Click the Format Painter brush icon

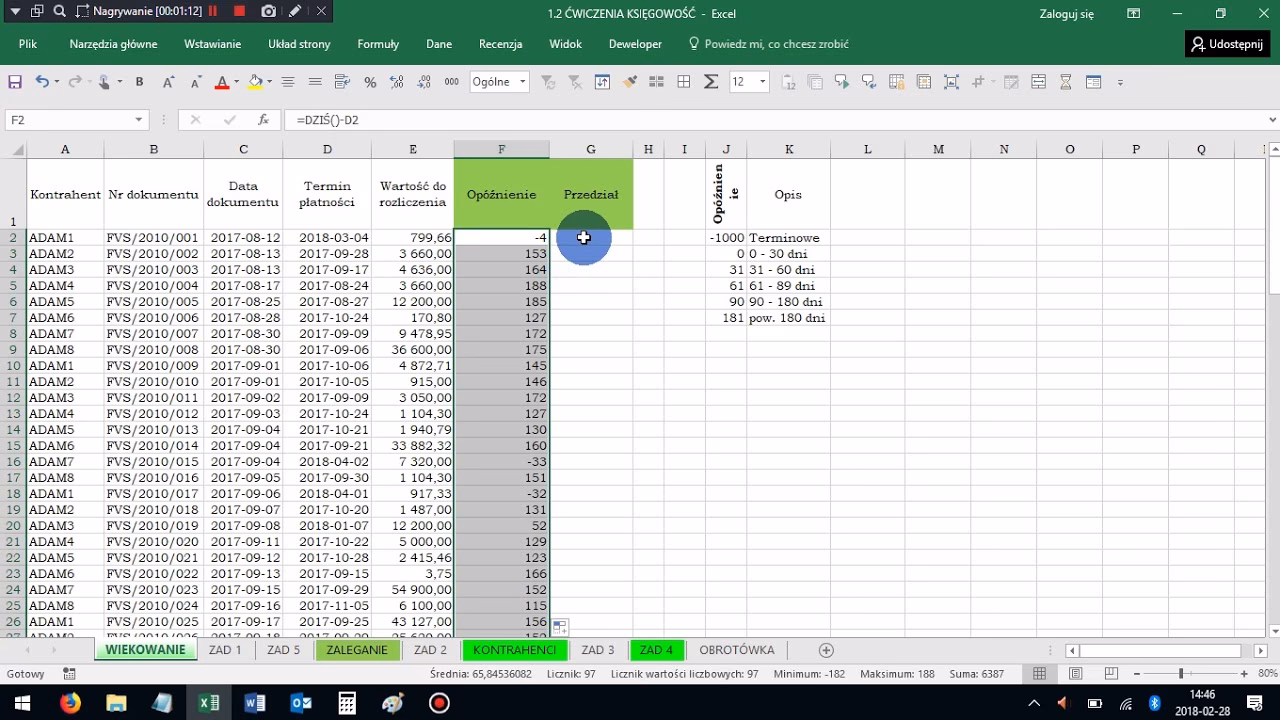(x=630, y=82)
